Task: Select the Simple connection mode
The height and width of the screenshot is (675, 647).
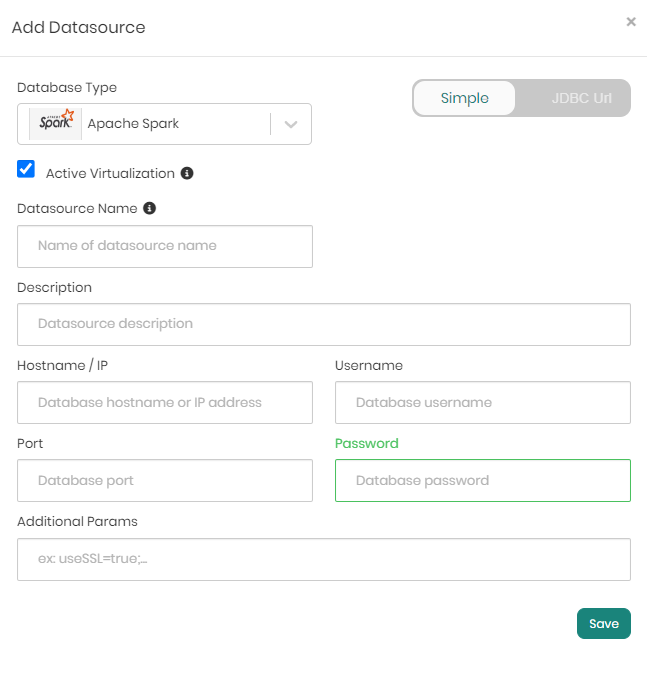Action: pos(465,98)
